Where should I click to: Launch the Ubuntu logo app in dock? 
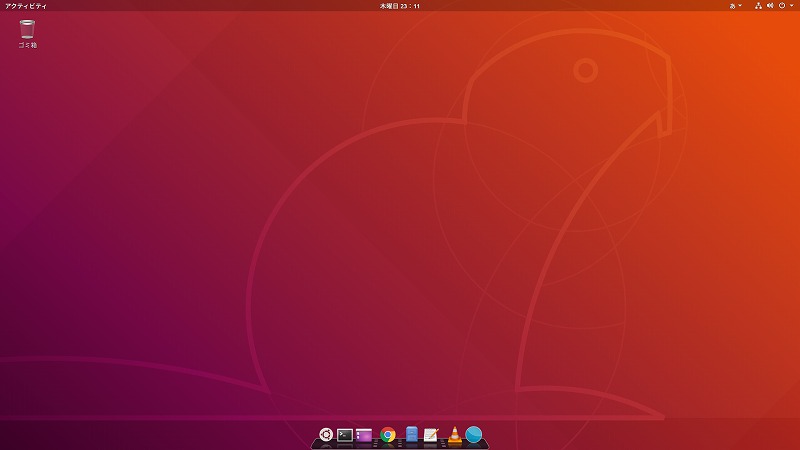pyautogui.click(x=326, y=435)
